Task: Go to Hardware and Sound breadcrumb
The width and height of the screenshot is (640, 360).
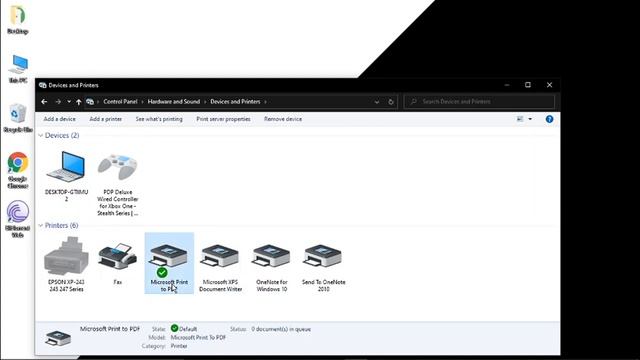Action: tap(174, 102)
